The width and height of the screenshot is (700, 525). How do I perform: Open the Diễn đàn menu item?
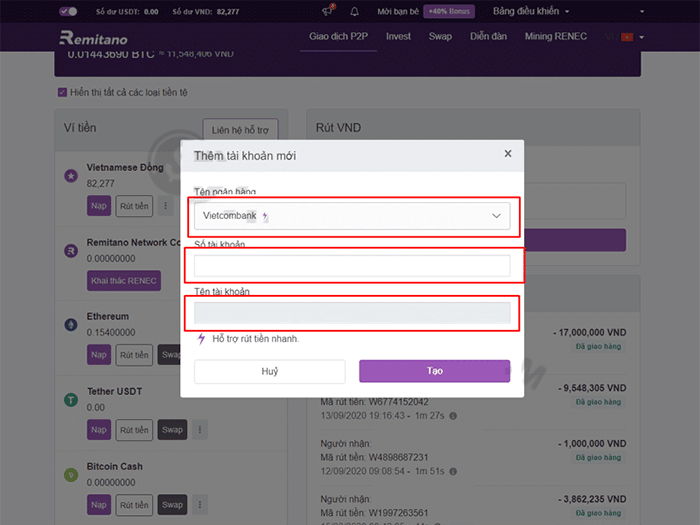coord(488,37)
